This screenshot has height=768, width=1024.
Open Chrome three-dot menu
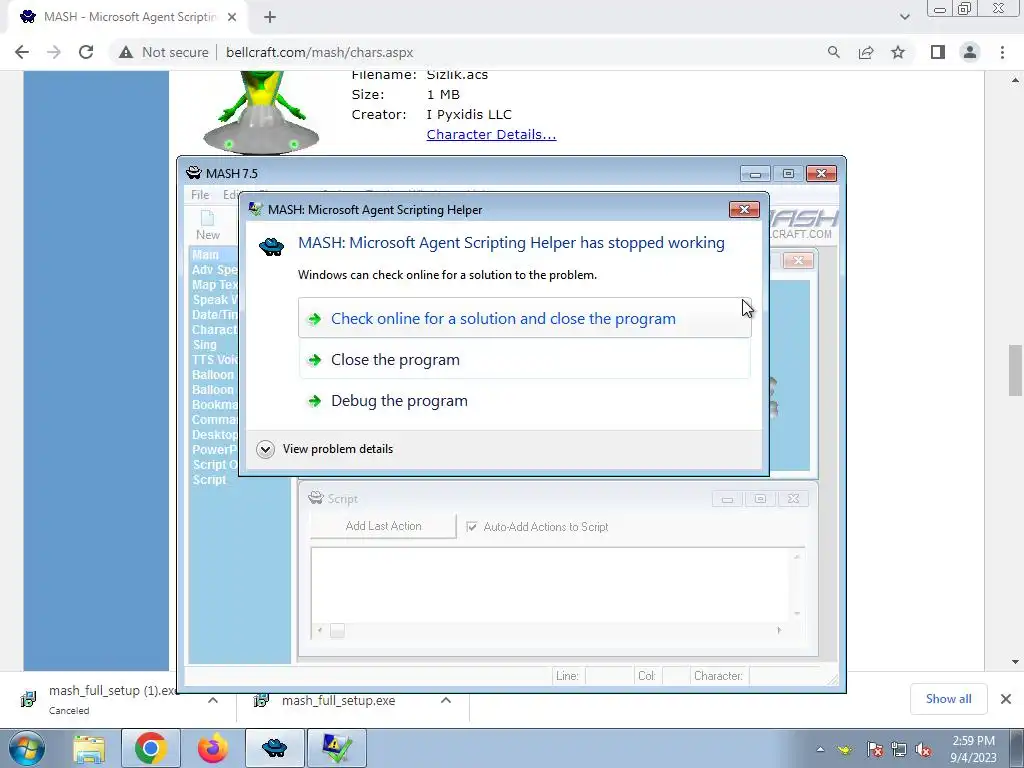click(1002, 52)
